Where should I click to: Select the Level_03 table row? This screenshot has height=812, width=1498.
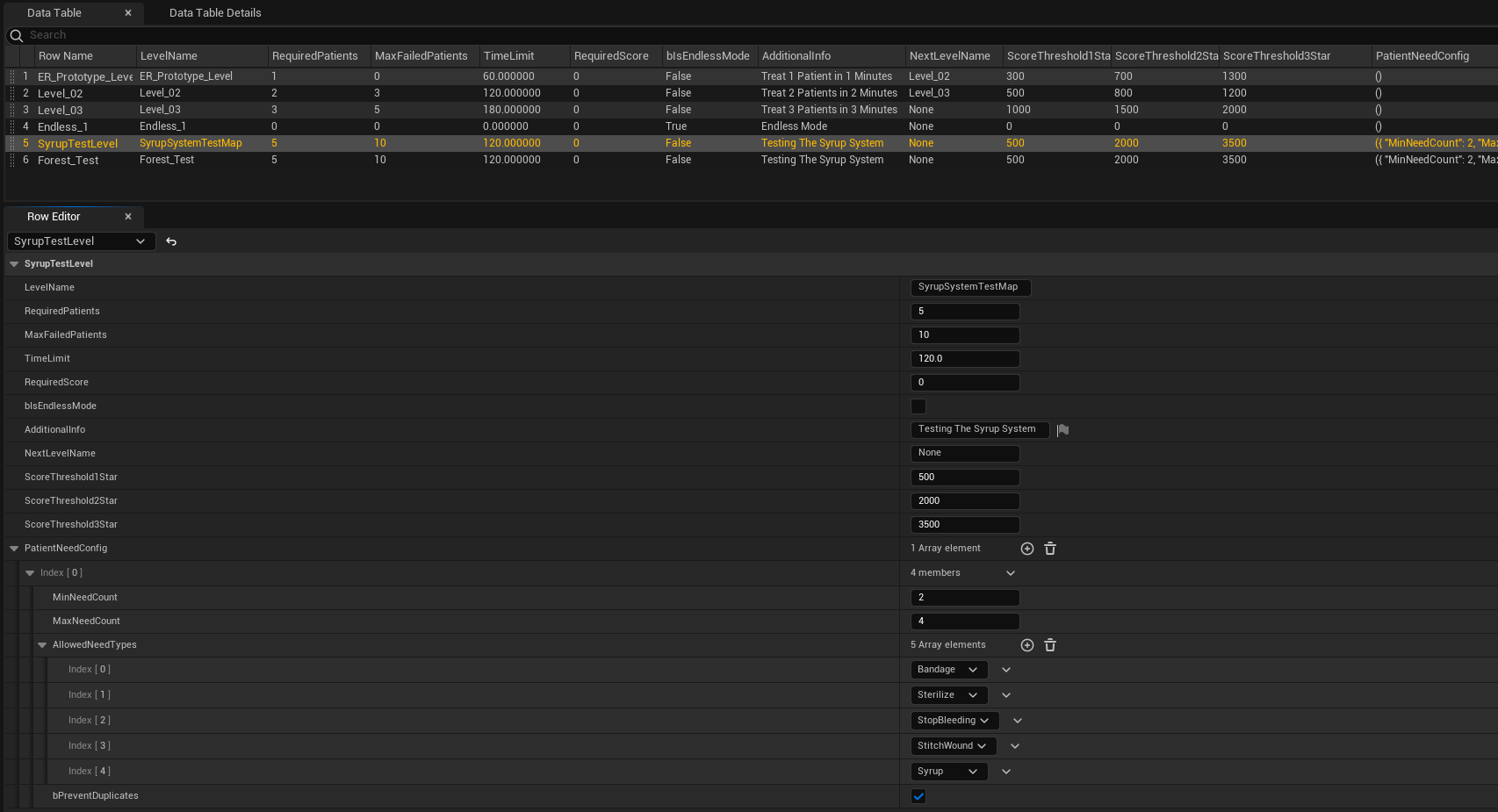coord(751,110)
